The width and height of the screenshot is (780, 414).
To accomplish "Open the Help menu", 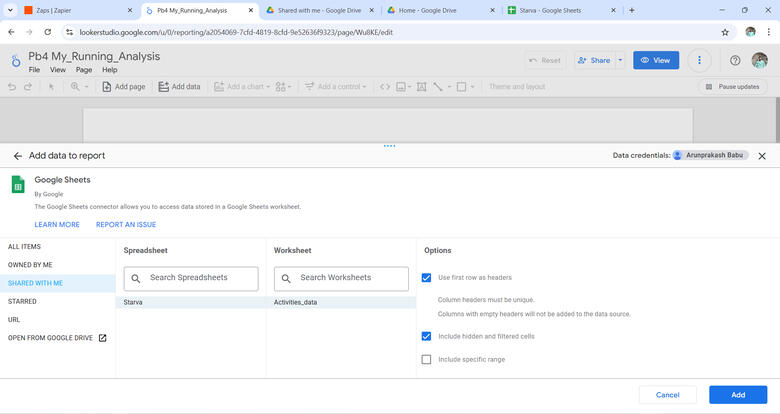I will coord(109,70).
